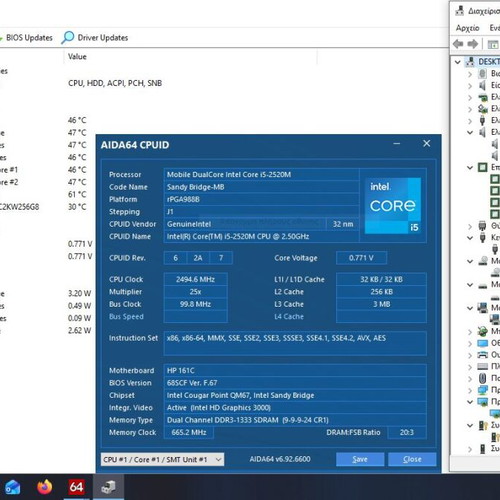This screenshot has height=500, width=500.
Task: Open the AIDA64 icon on the taskbar
Action: coord(76,487)
